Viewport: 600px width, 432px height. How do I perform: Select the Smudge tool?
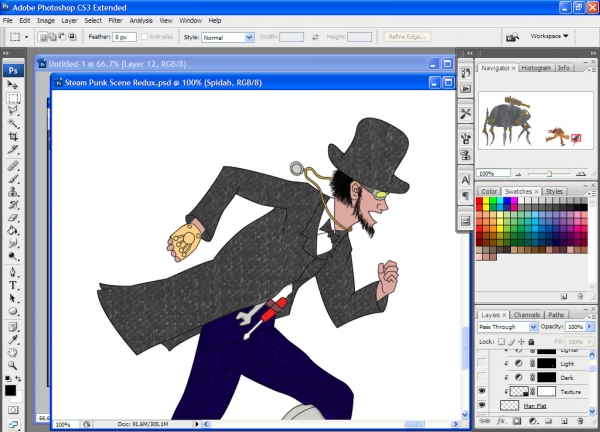pos(13,243)
